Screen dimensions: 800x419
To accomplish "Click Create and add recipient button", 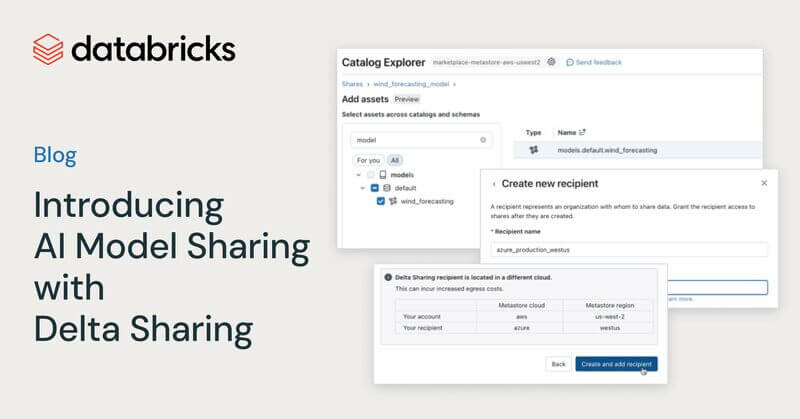I will point(616,364).
